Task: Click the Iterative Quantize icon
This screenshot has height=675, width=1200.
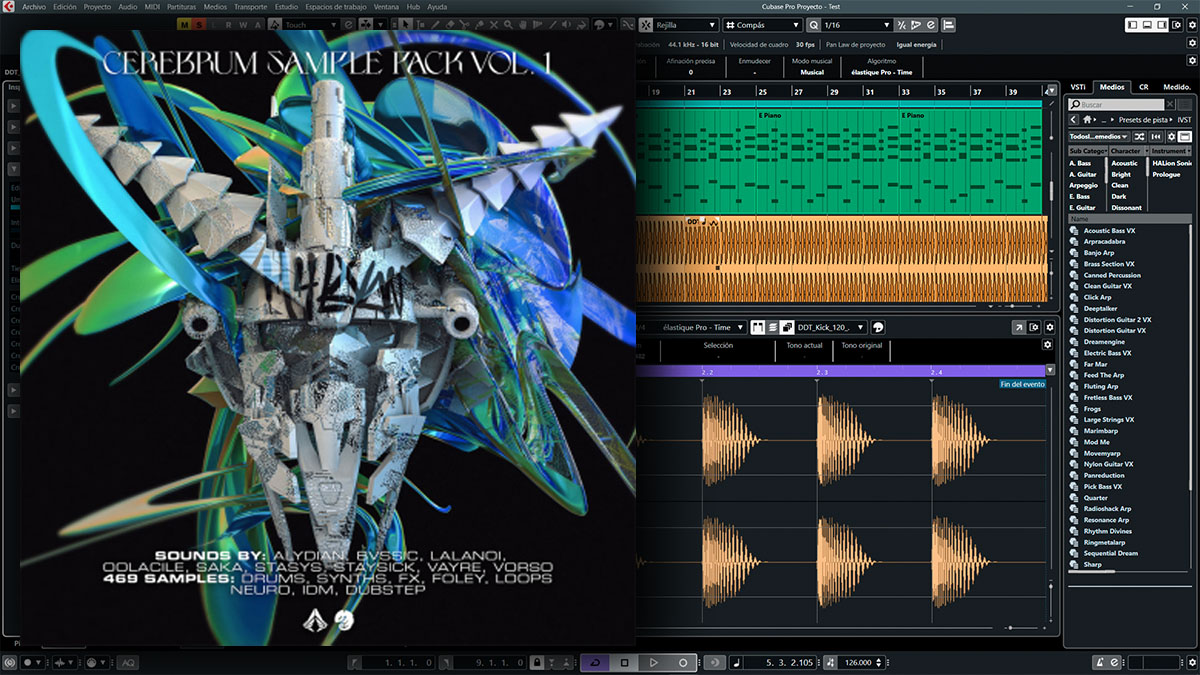Action: click(902, 24)
